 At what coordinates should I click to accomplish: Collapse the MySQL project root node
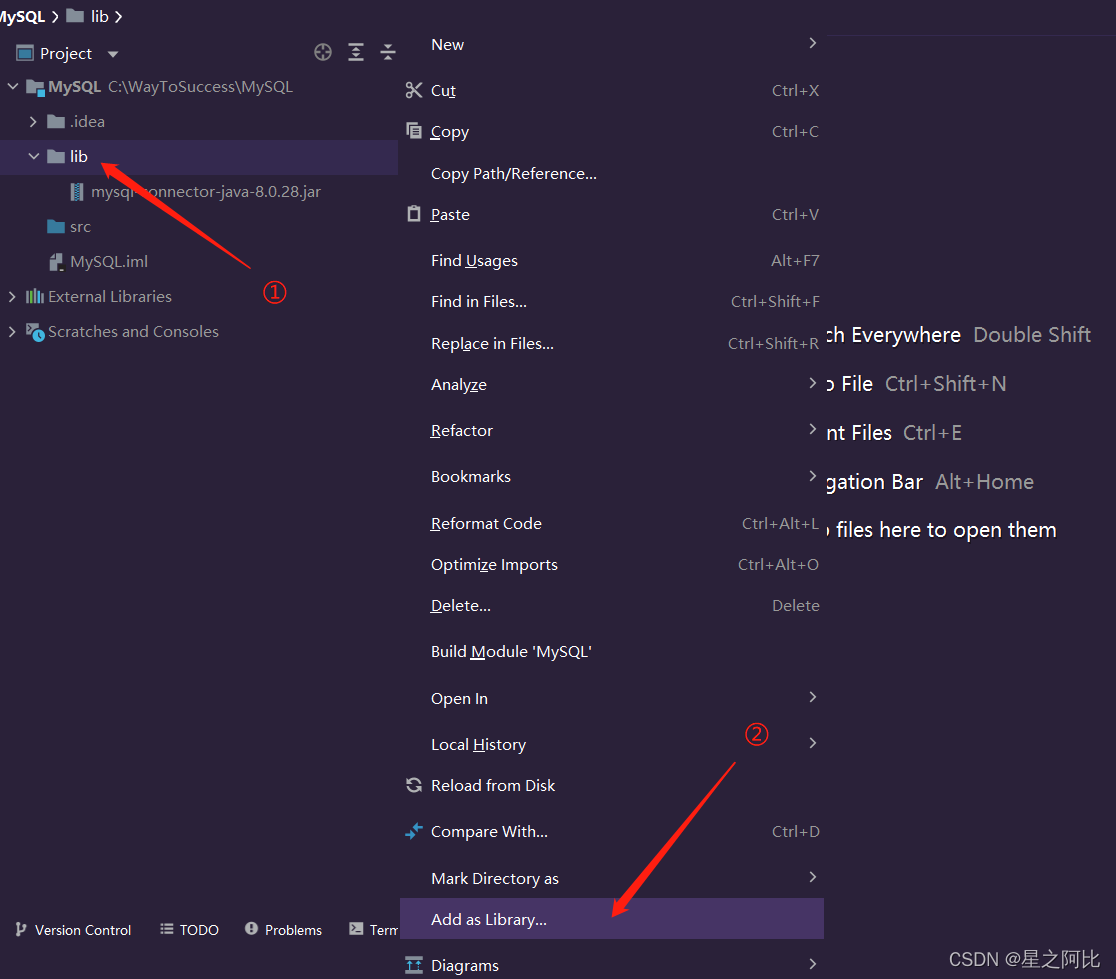pyautogui.click(x=13, y=87)
